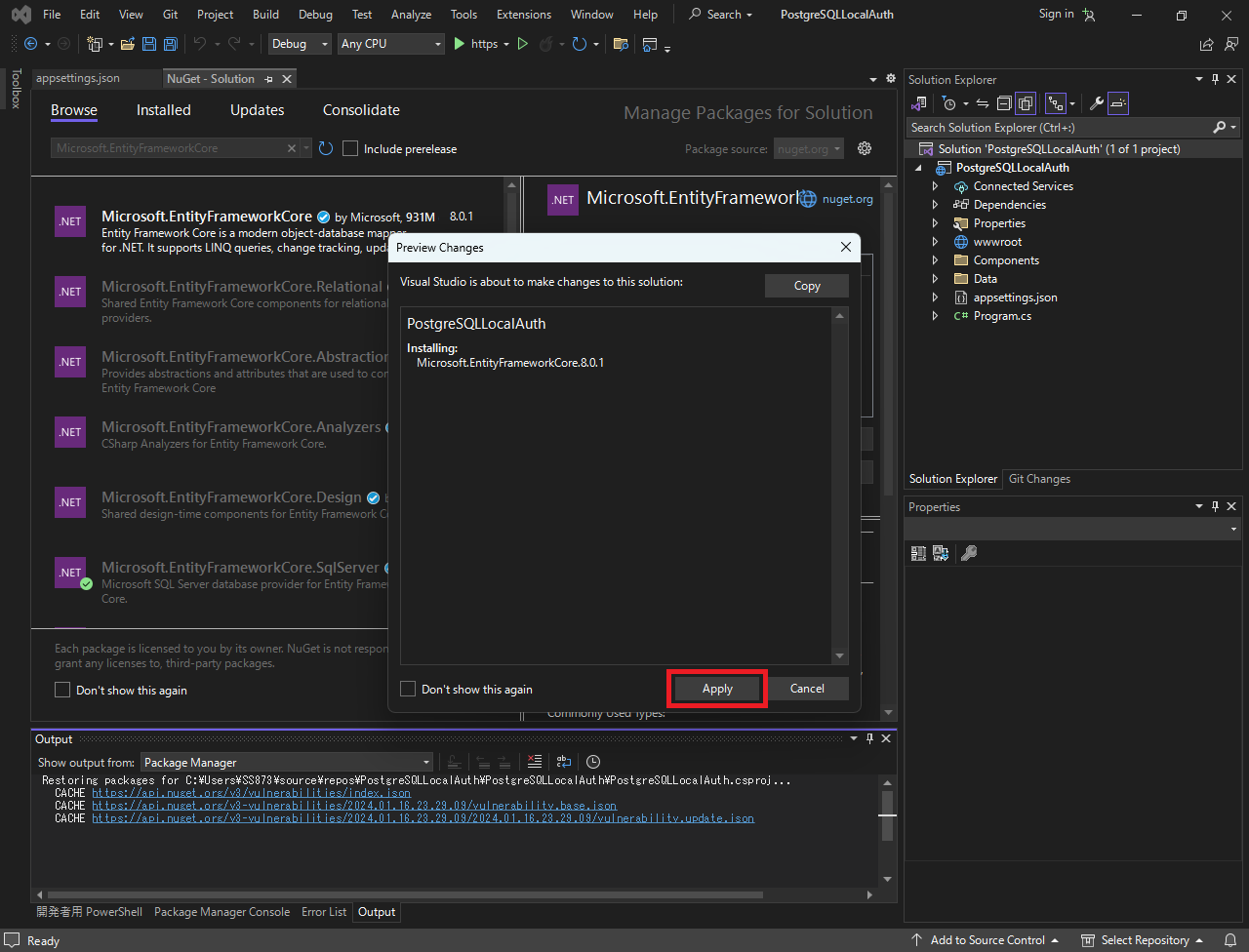The width and height of the screenshot is (1249, 952).
Task: Select the Save All toolbar icon
Action: pos(169,43)
